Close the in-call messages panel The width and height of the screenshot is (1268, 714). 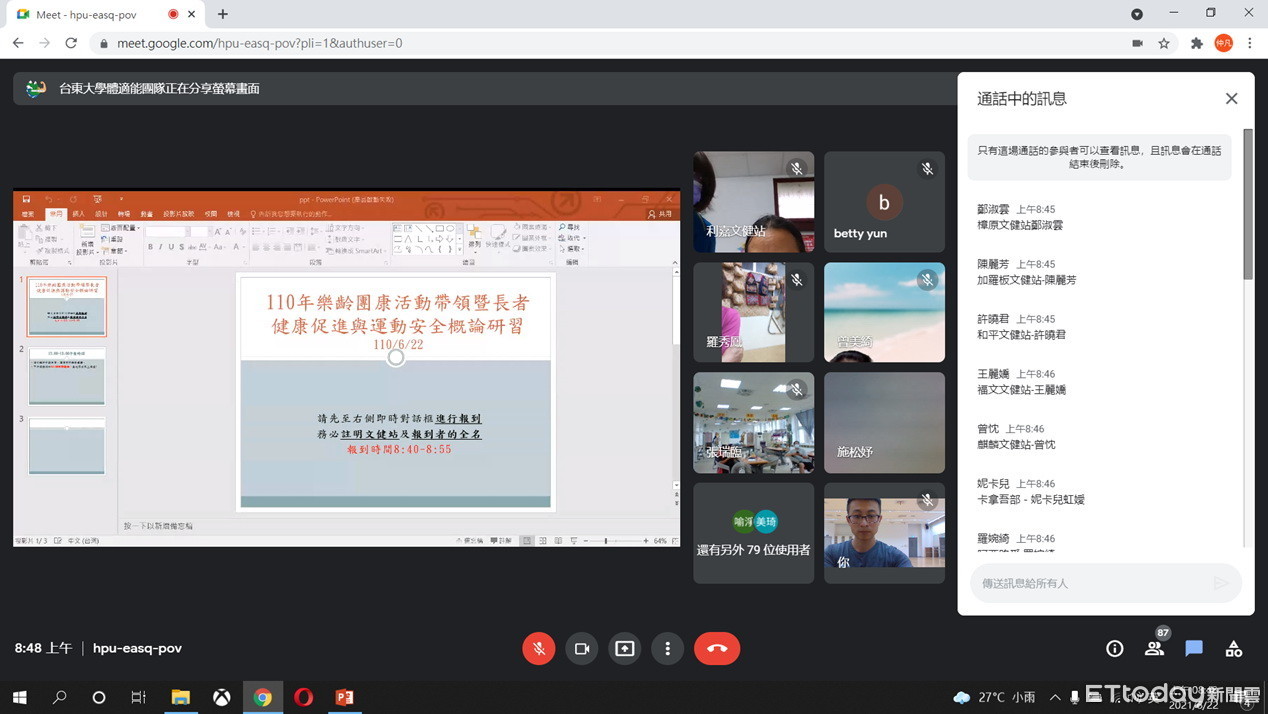tap(1231, 99)
